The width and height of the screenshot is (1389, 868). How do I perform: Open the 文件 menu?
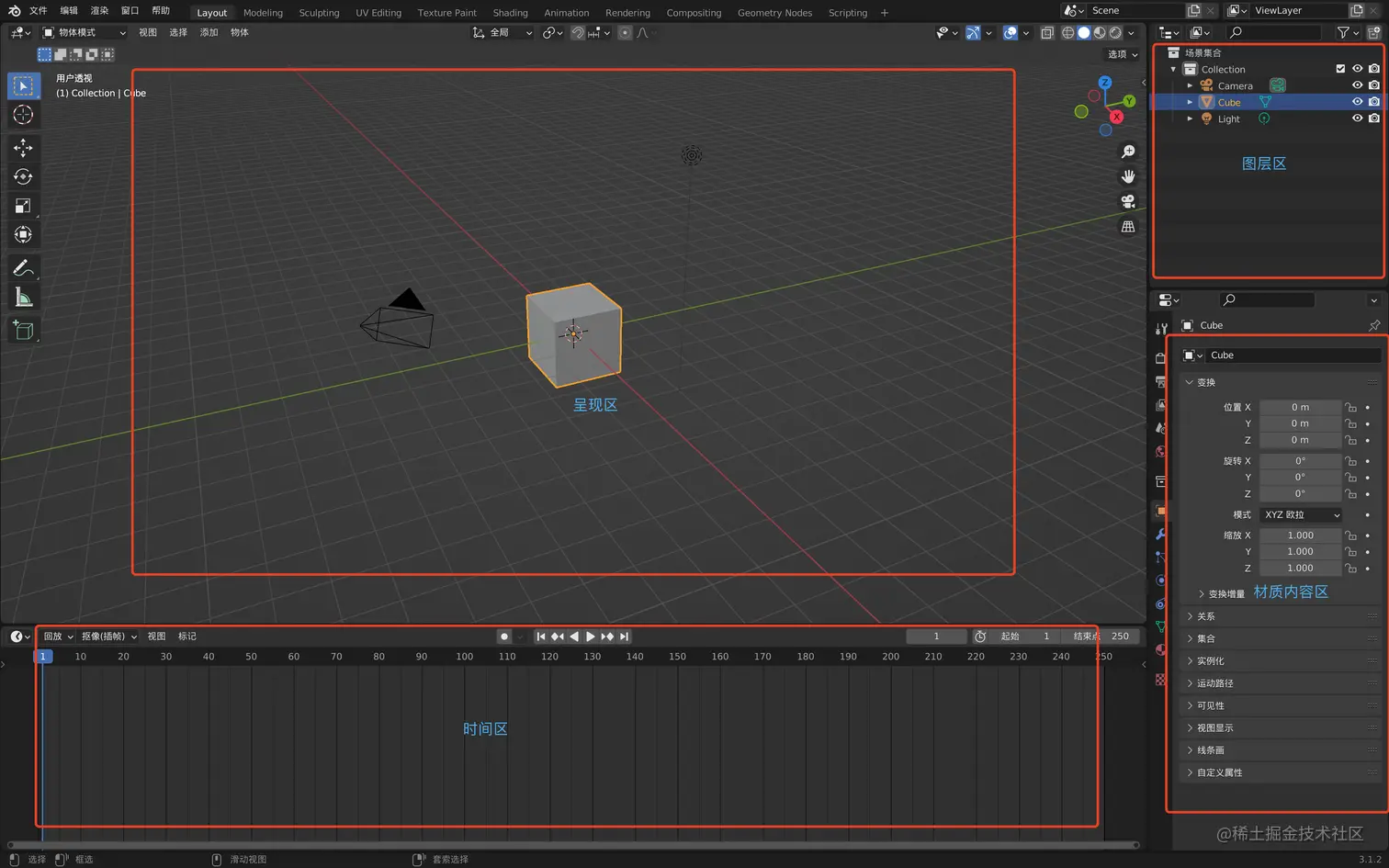coord(39,11)
